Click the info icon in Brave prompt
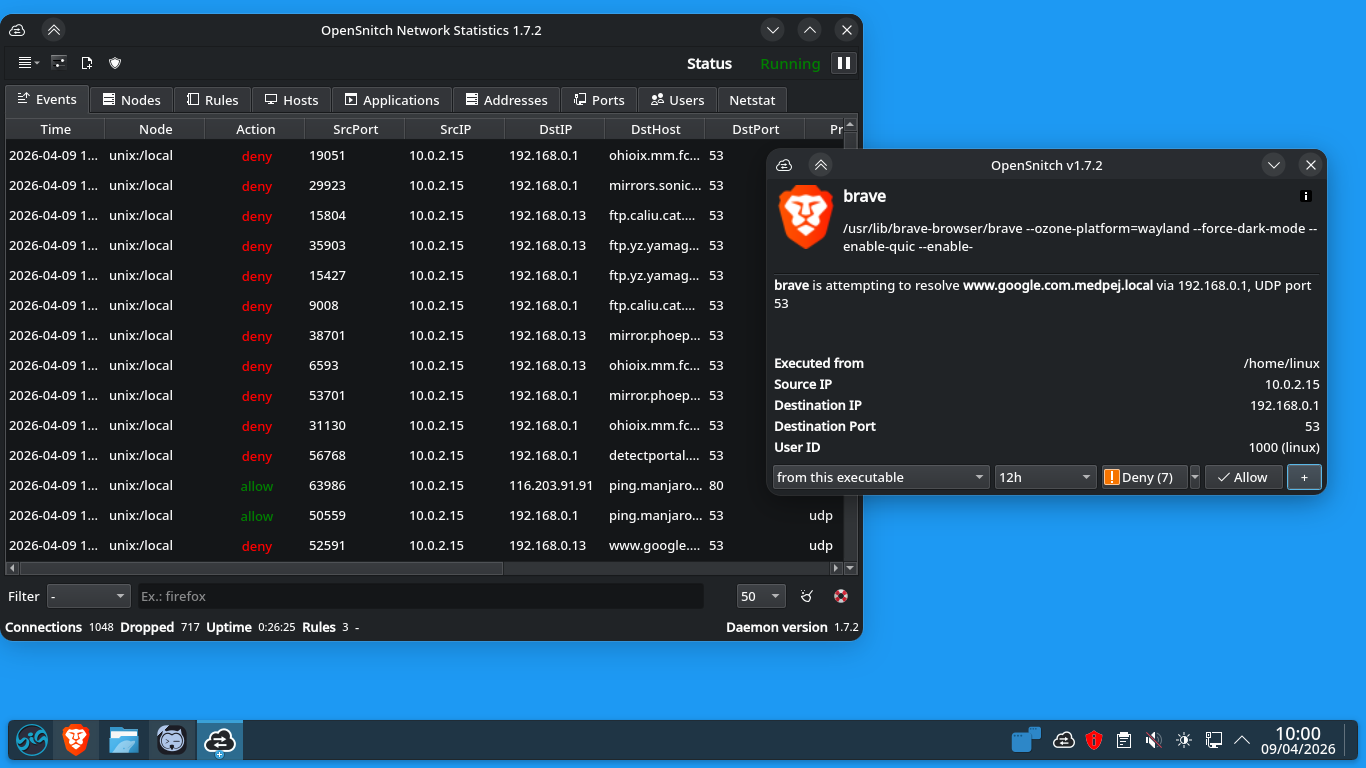Image resolution: width=1366 pixels, height=768 pixels. (x=1305, y=196)
